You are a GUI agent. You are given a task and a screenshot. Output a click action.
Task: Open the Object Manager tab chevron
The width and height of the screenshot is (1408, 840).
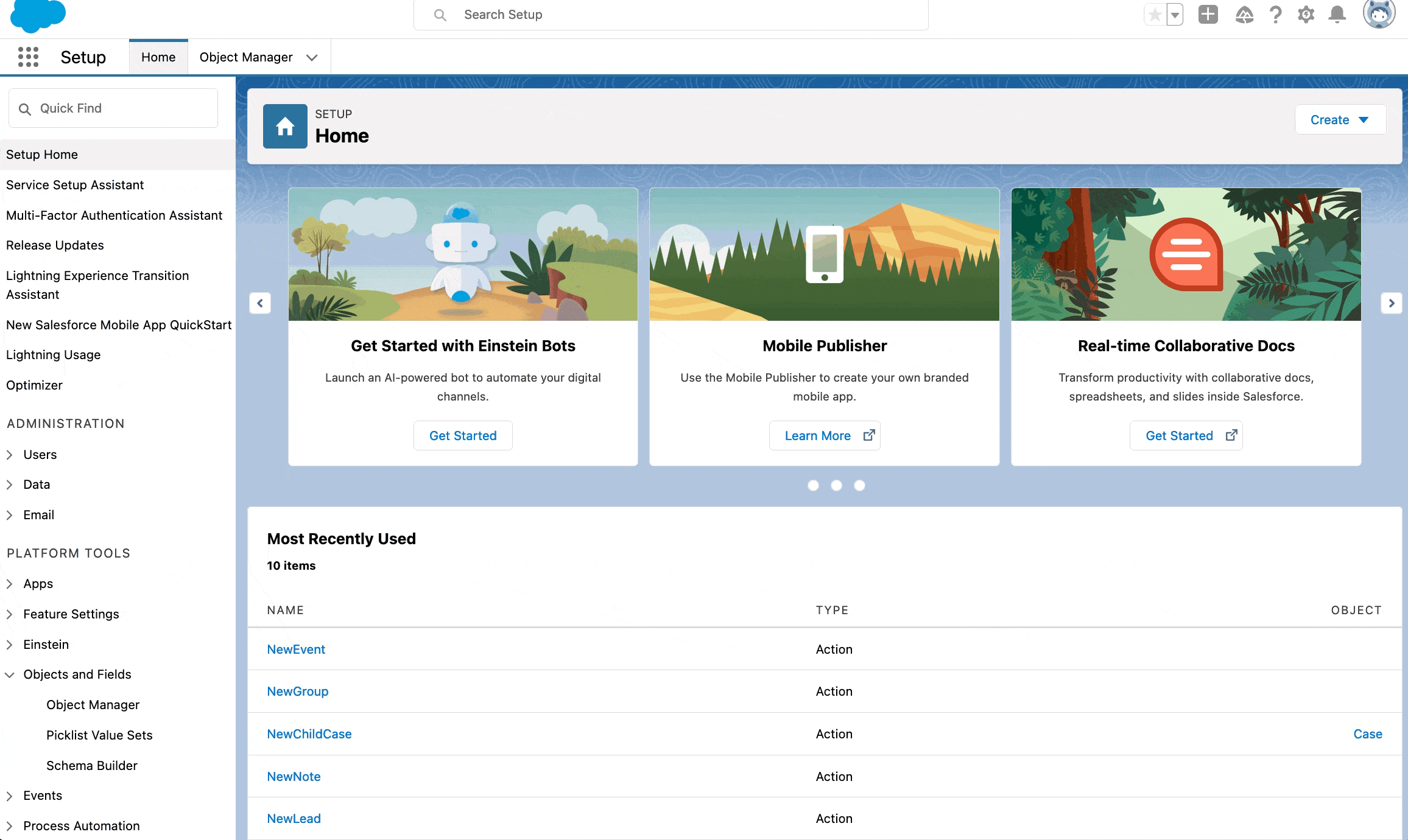[x=312, y=57]
